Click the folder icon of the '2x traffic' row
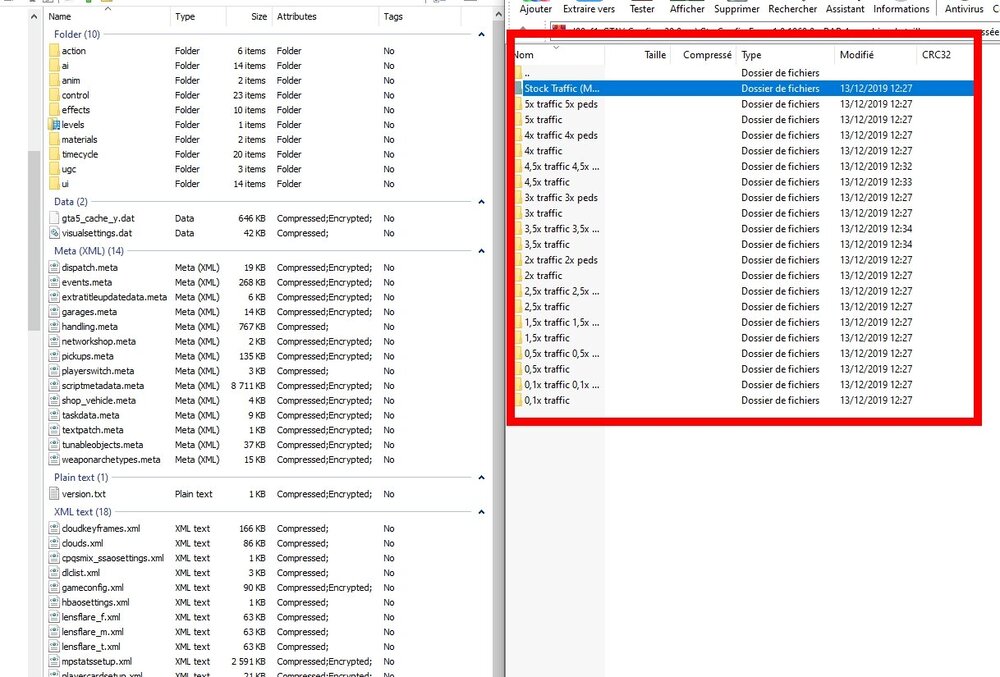The height and width of the screenshot is (677, 1000). (518, 275)
